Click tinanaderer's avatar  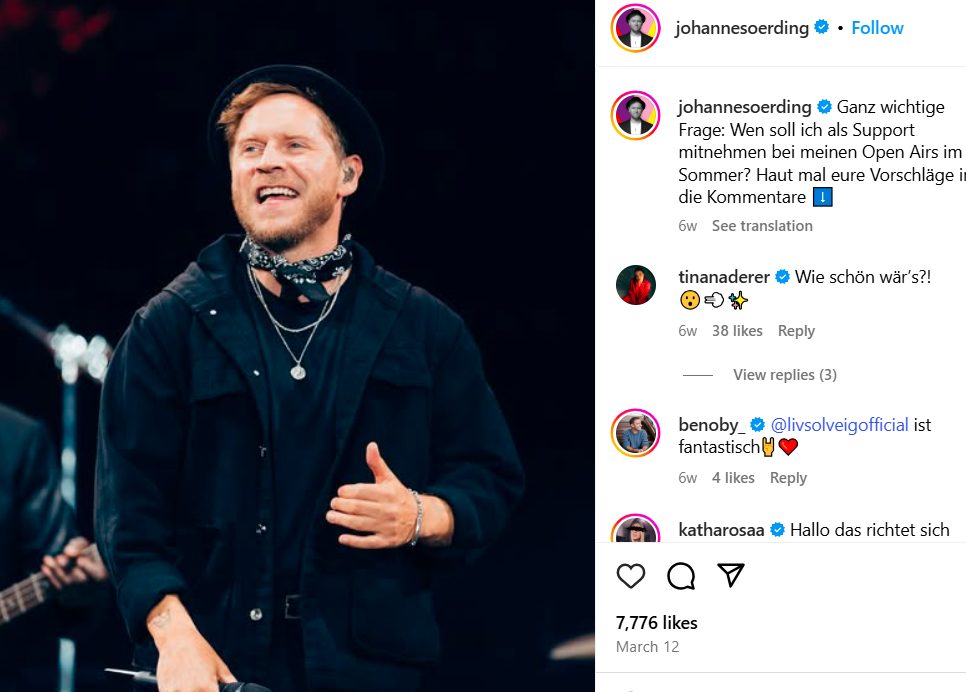click(636, 285)
